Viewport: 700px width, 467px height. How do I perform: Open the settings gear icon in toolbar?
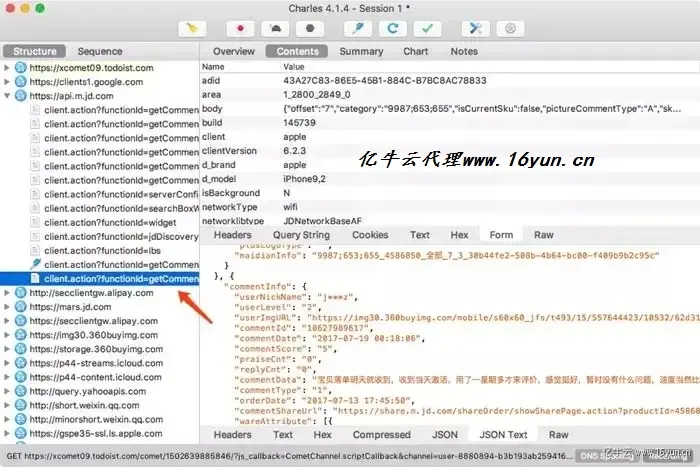point(511,29)
